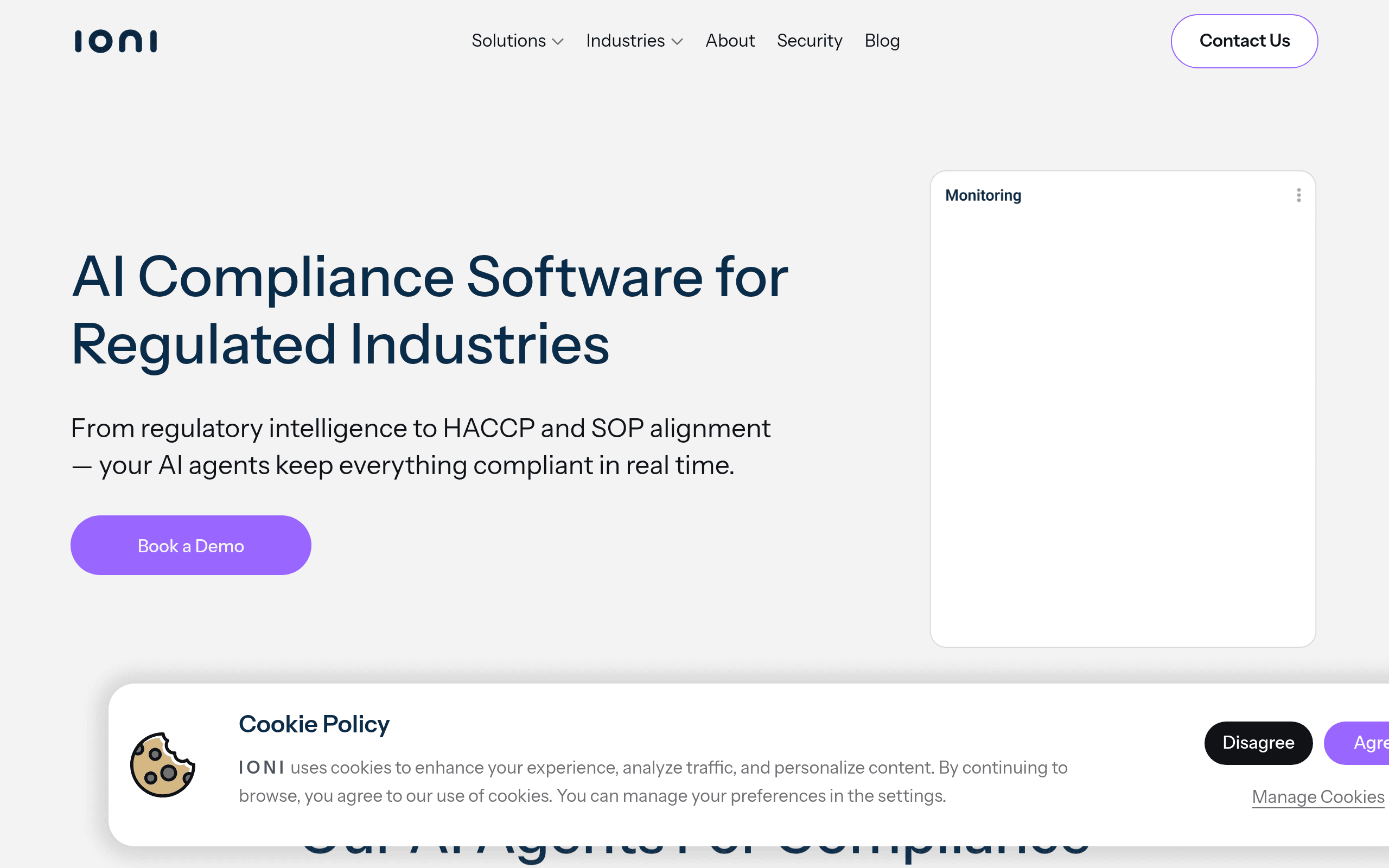Image resolution: width=1389 pixels, height=868 pixels.
Task: Click the AI Compliance Software headline
Action: pyautogui.click(x=429, y=310)
